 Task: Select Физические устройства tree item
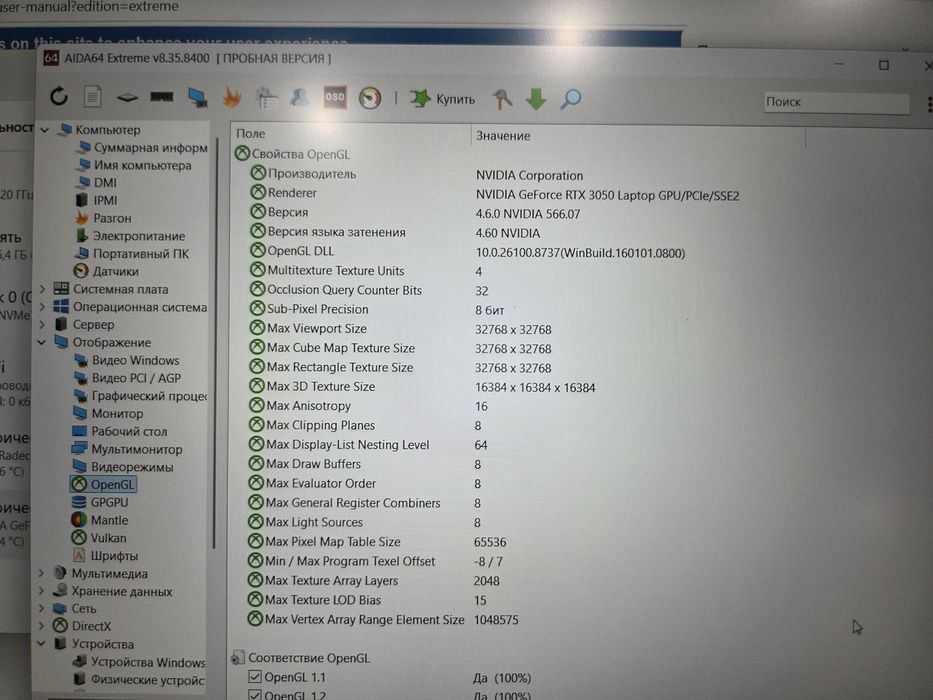click(x=138, y=679)
